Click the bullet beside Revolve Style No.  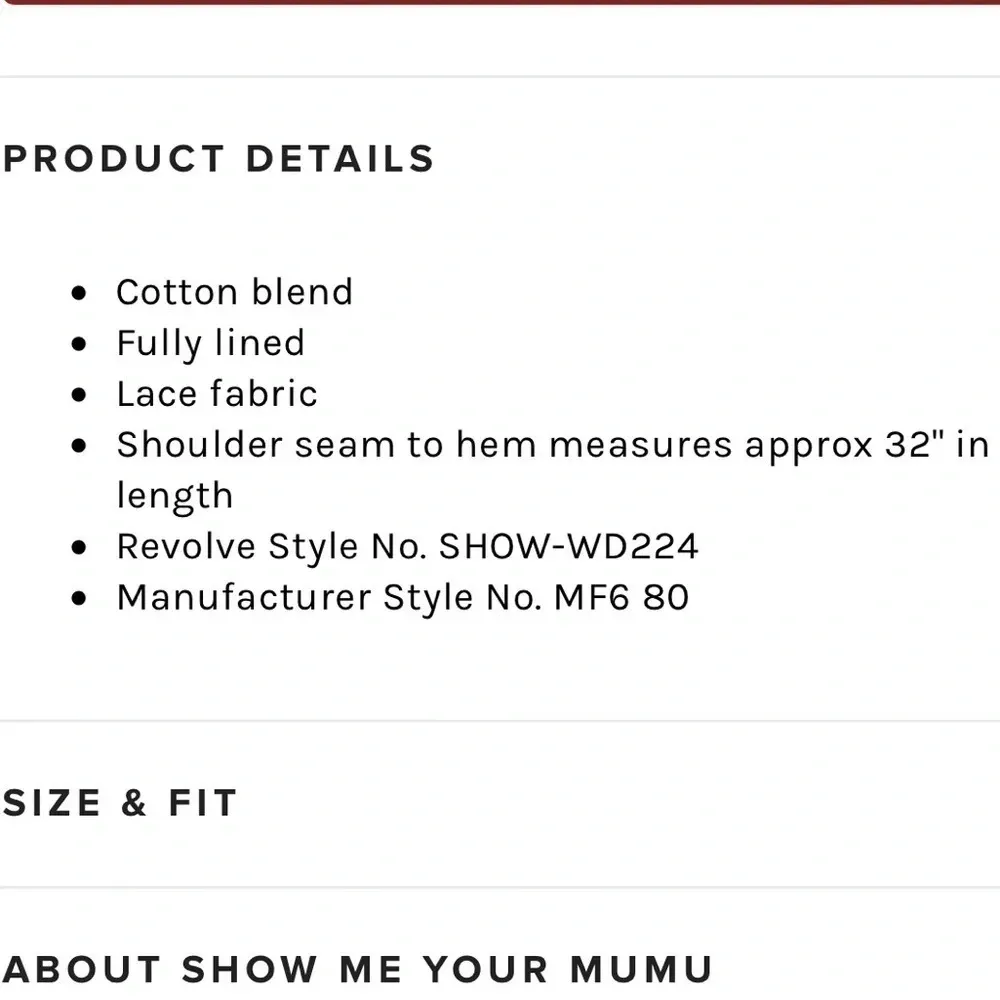point(80,548)
